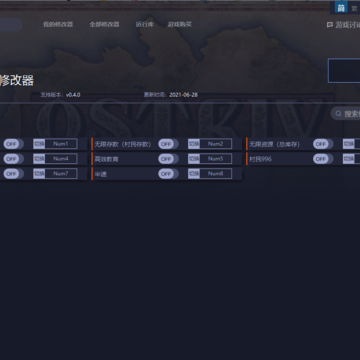Toggle the OFF switch on the Num7 row
The width and height of the screenshot is (360, 360).
click(x=13, y=174)
